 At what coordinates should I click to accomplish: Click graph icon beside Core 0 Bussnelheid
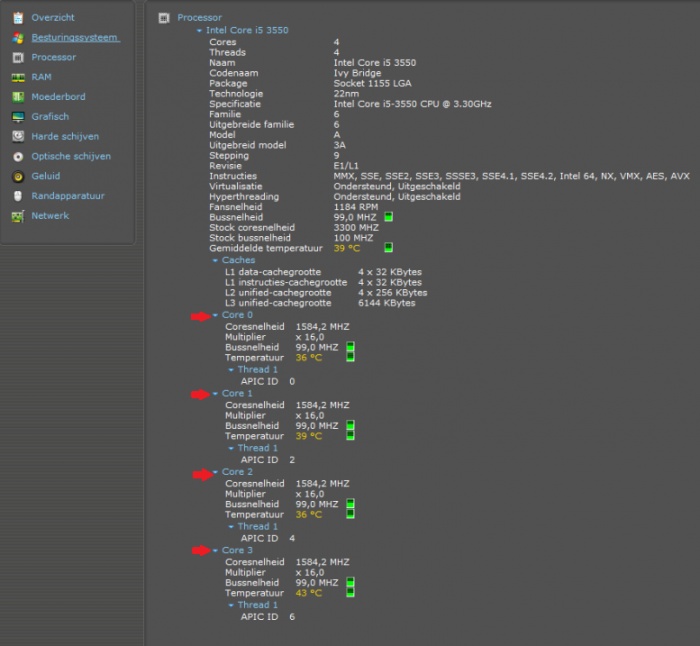pyautogui.click(x=350, y=347)
